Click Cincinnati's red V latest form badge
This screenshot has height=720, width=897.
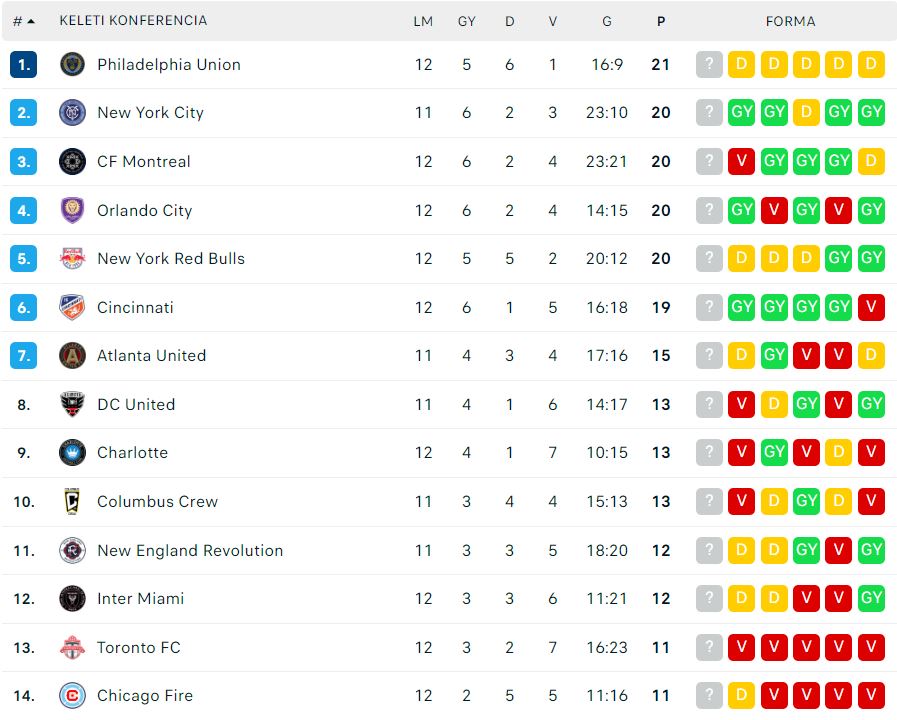click(x=871, y=307)
